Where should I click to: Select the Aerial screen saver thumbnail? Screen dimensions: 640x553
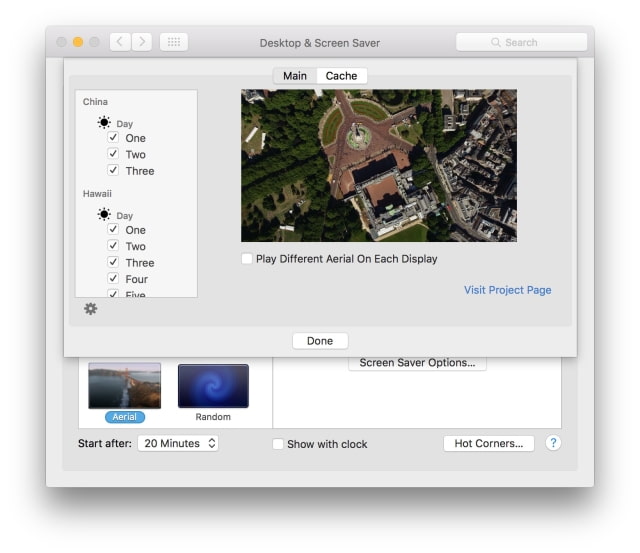(x=124, y=386)
